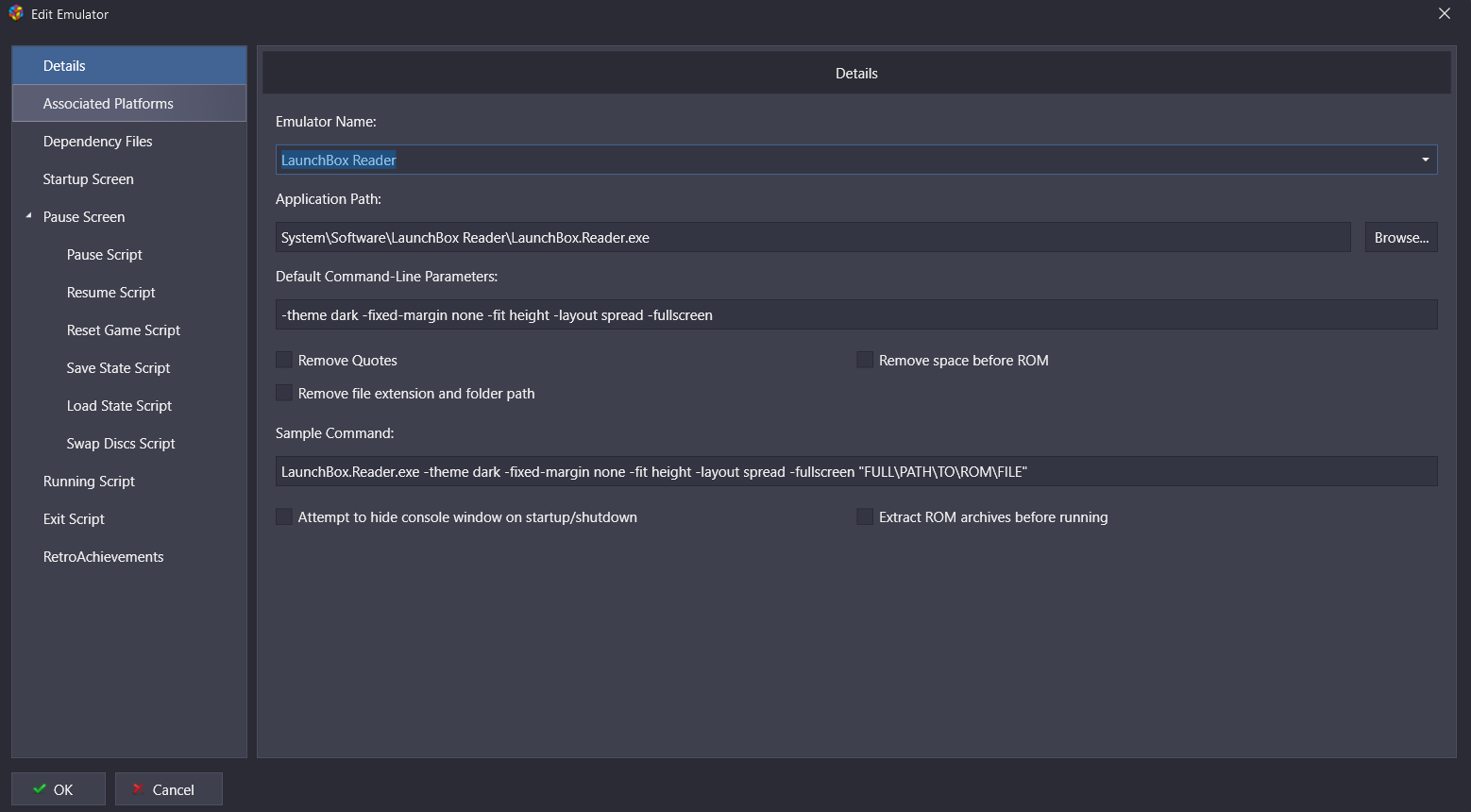Screen dimensions: 1471x812
Task: Collapse the Pause Screen tree node
Action: tap(29, 216)
